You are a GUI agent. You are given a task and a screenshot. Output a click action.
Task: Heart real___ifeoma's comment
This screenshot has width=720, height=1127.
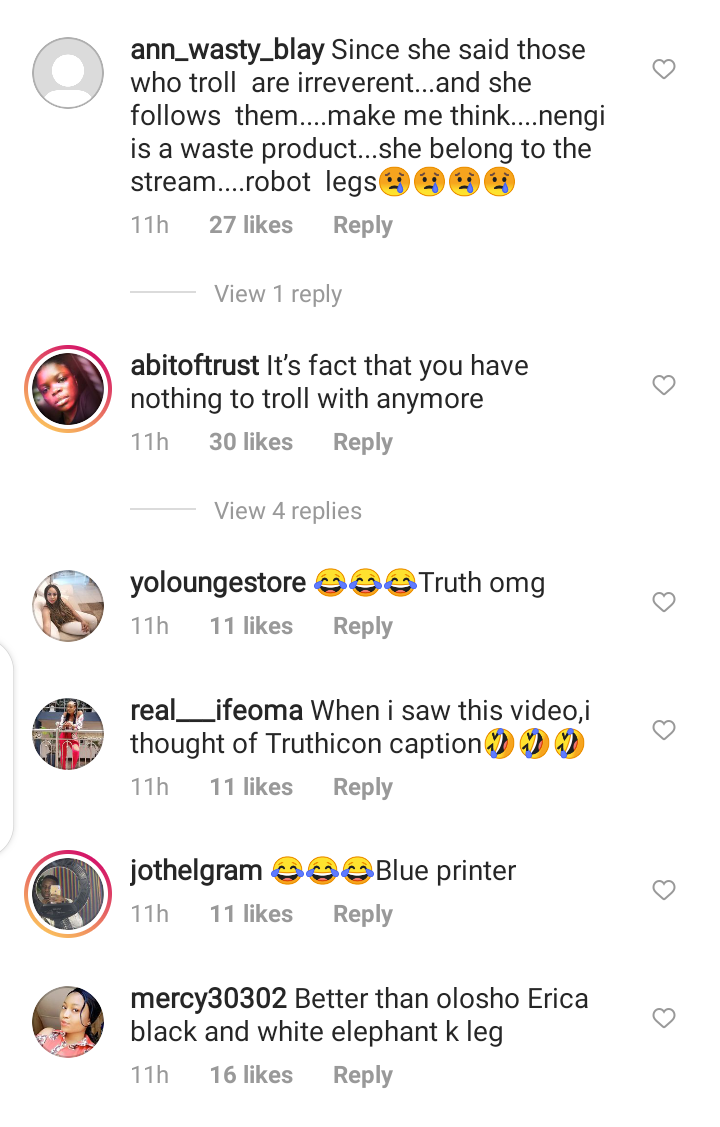point(663,730)
